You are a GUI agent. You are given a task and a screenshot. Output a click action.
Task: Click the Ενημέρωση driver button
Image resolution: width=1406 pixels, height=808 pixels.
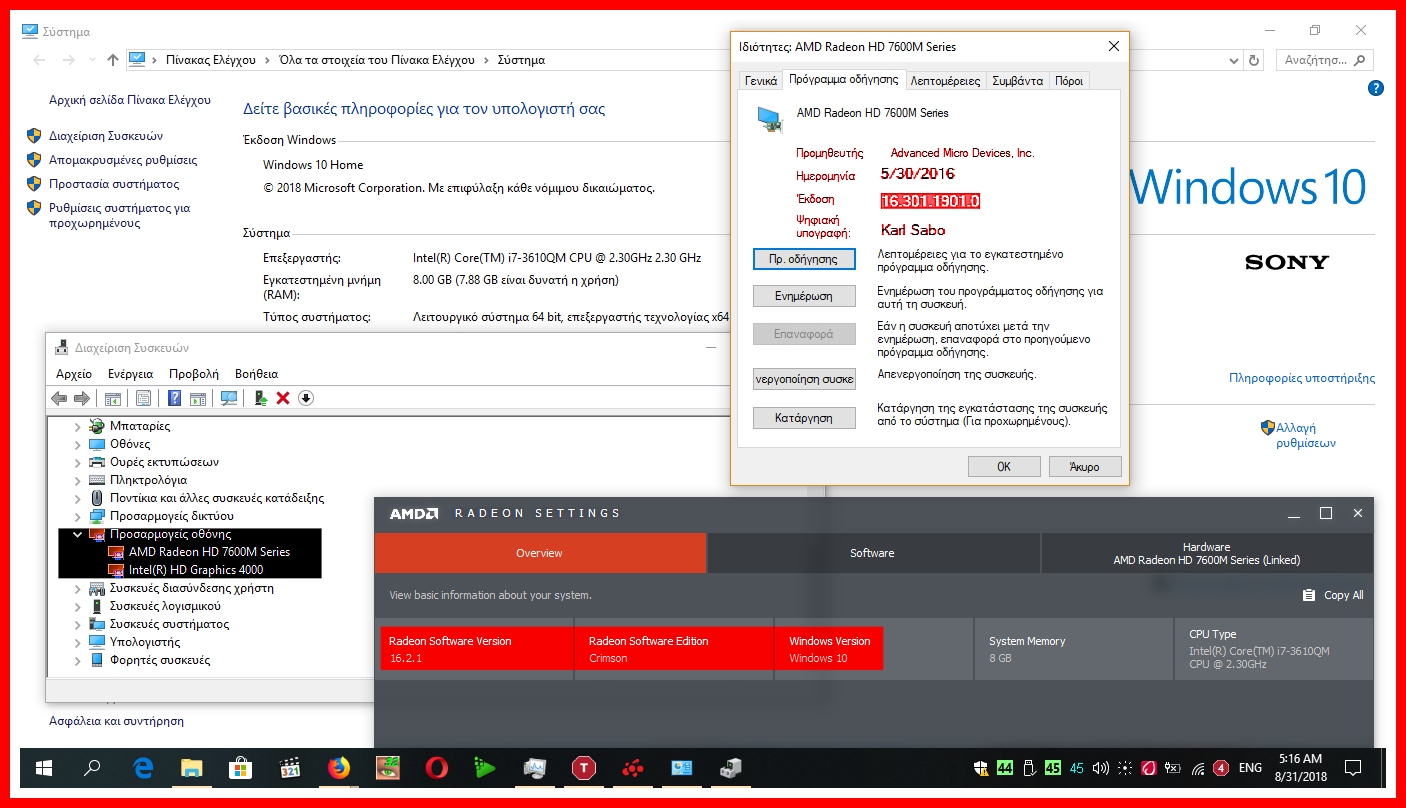click(804, 296)
